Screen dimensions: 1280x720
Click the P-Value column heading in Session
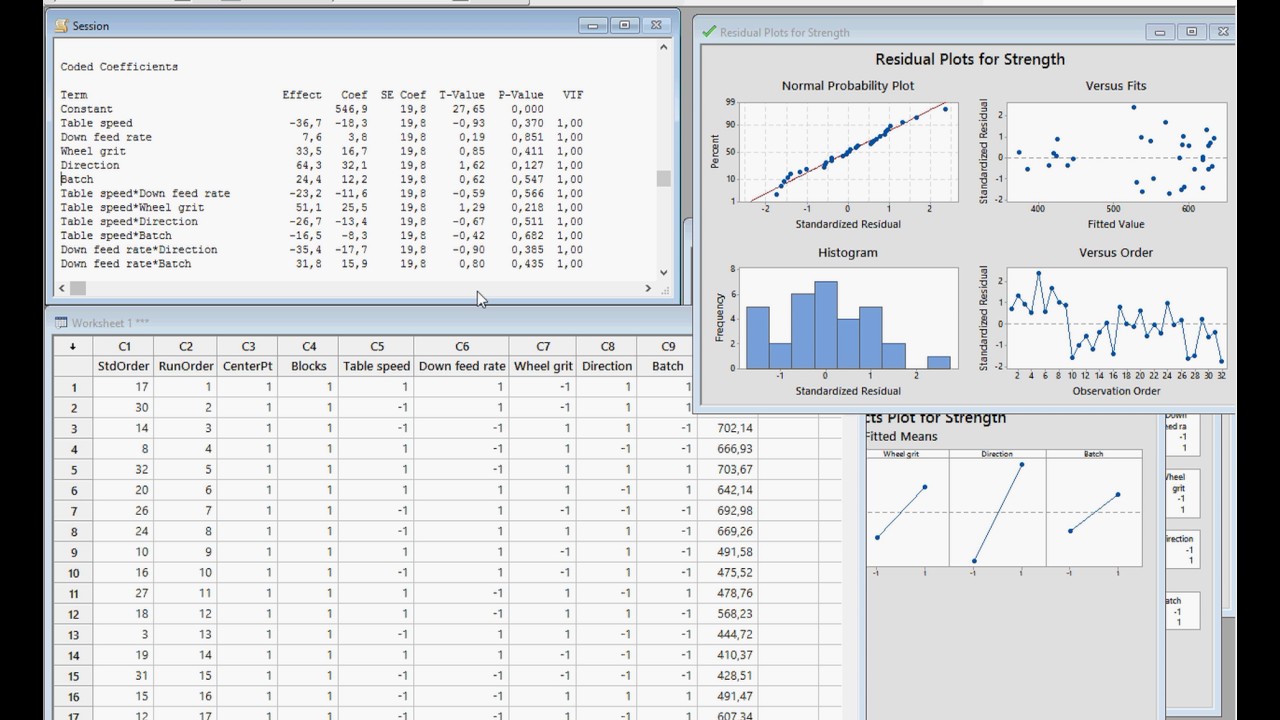521,95
